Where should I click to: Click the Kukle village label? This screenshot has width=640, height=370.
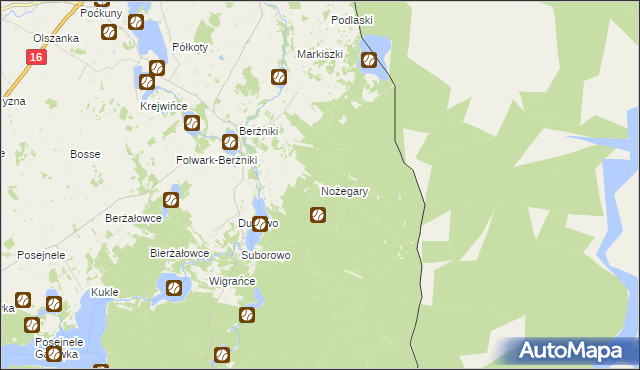tap(105, 292)
